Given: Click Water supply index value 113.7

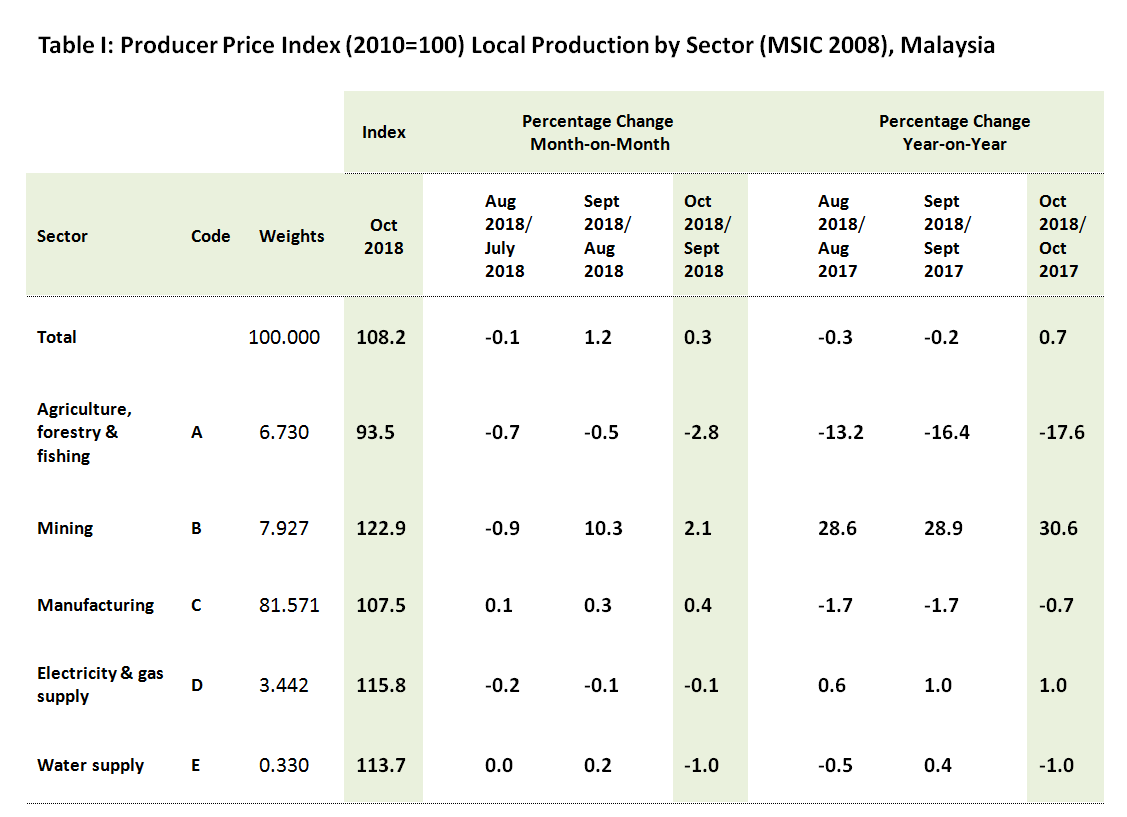Looking at the screenshot, I should click(381, 765).
